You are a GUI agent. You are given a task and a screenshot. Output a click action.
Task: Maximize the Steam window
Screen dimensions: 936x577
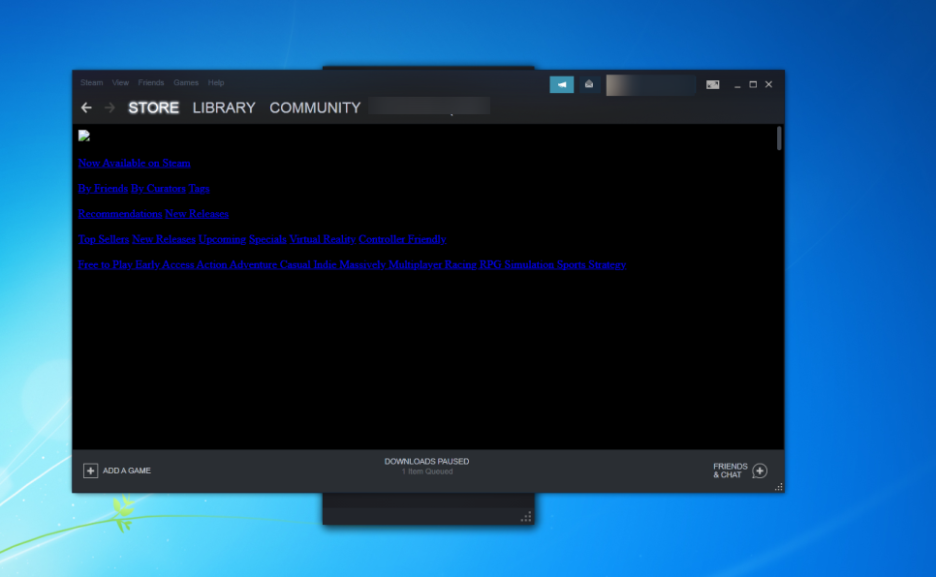(753, 85)
